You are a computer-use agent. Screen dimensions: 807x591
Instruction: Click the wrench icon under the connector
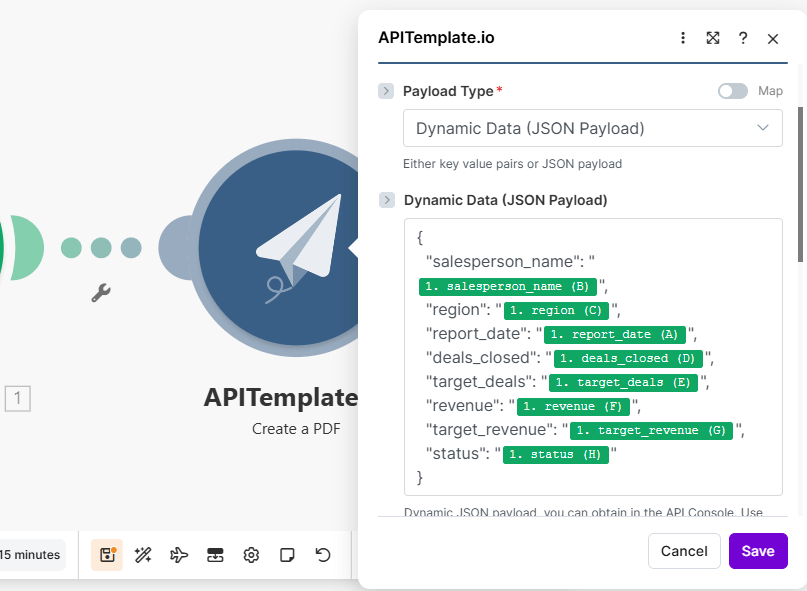(x=101, y=293)
